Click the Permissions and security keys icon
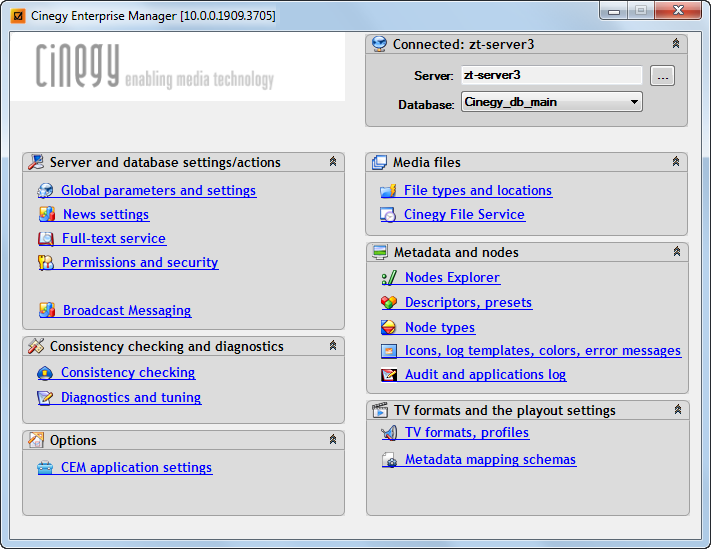711x549 pixels. click(46, 262)
